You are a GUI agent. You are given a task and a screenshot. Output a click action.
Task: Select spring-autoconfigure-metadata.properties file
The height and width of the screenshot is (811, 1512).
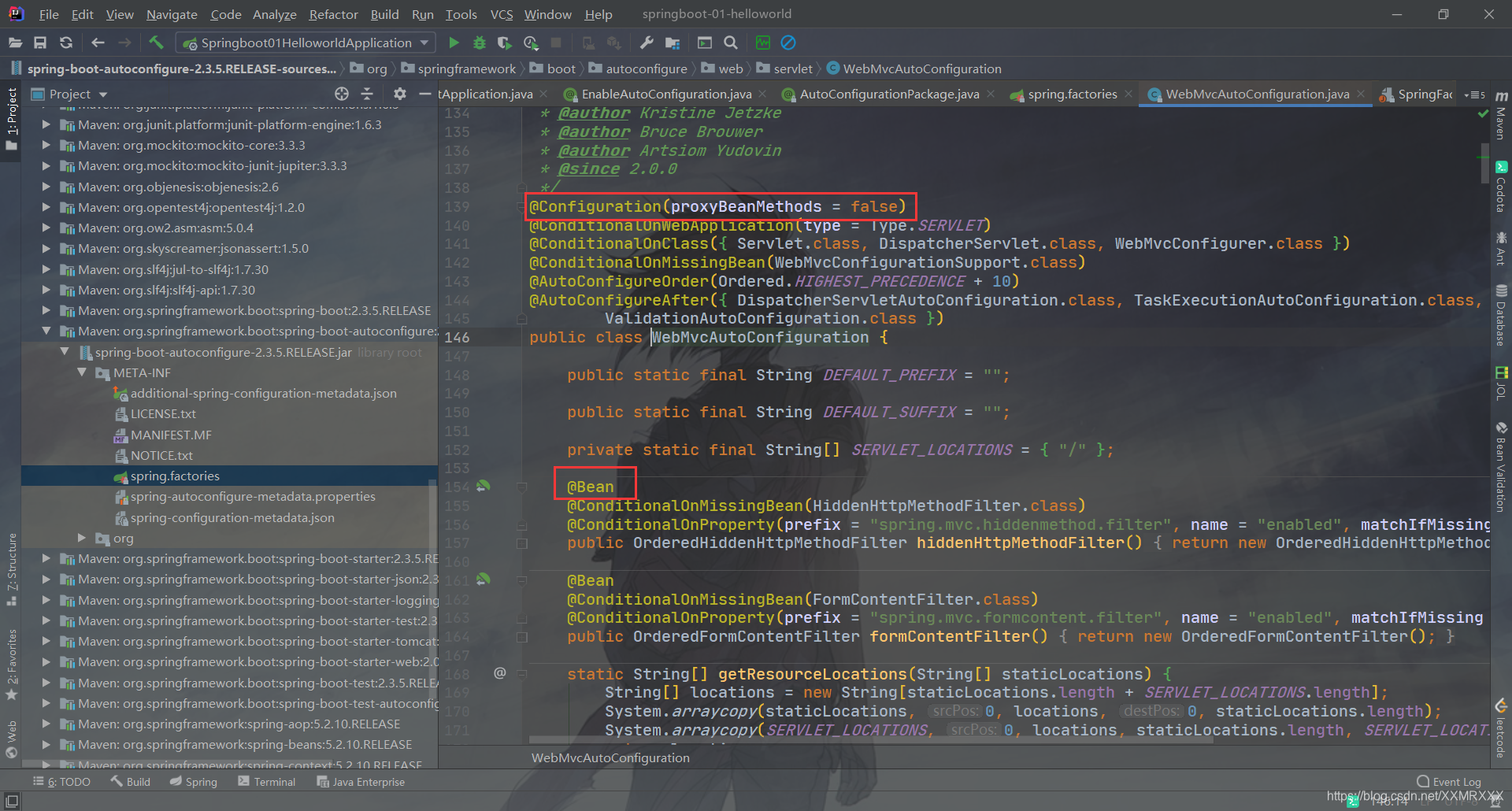click(253, 496)
